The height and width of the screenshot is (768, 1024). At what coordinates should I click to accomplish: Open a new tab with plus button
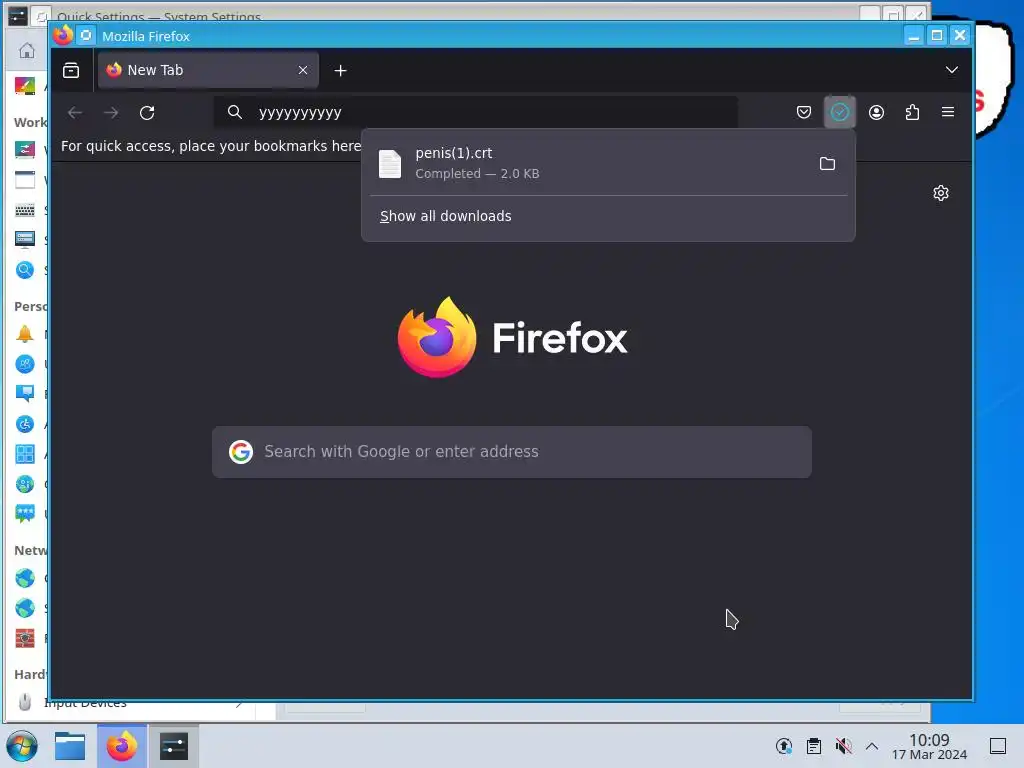[340, 70]
